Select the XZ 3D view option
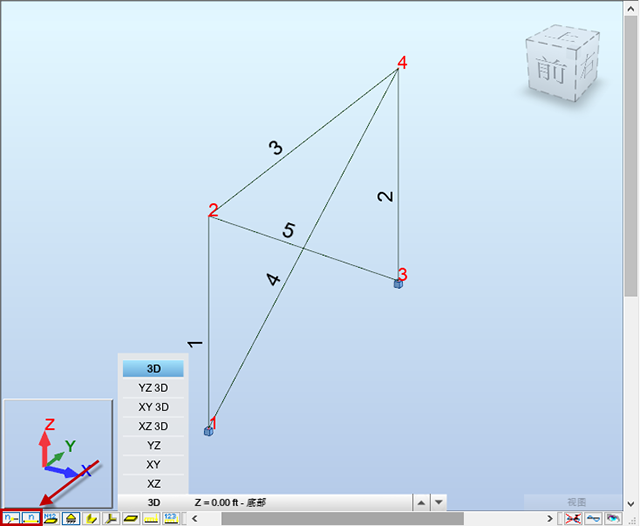This screenshot has width=640, height=526. click(x=153, y=426)
